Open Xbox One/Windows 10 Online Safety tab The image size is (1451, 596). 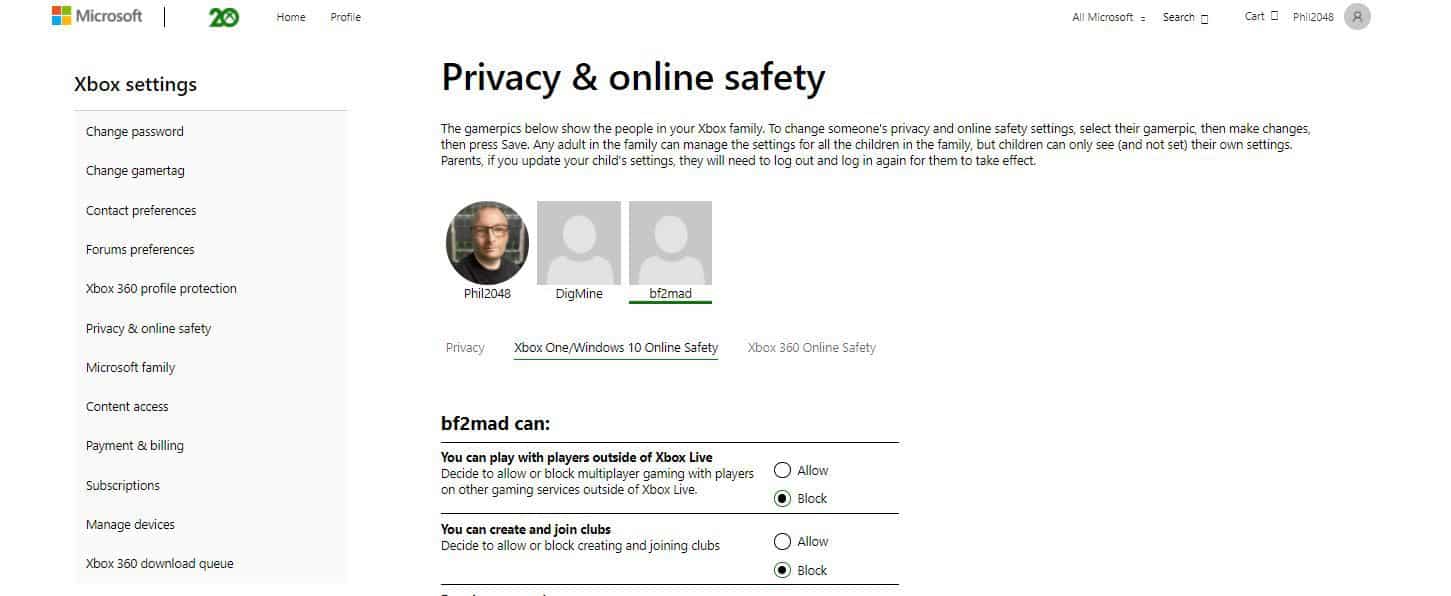click(x=616, y=348)
